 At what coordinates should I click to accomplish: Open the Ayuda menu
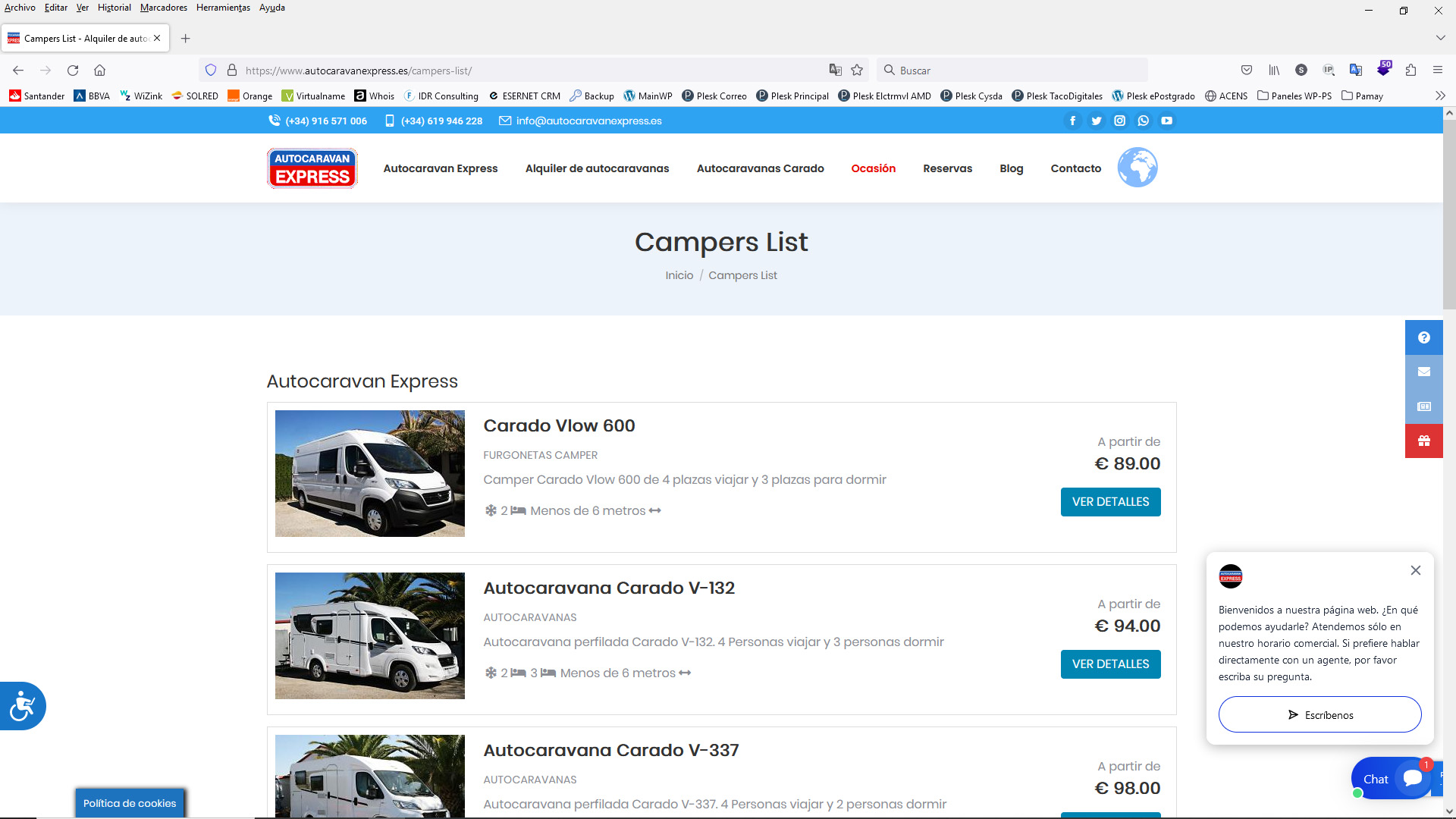pos(272,8)
